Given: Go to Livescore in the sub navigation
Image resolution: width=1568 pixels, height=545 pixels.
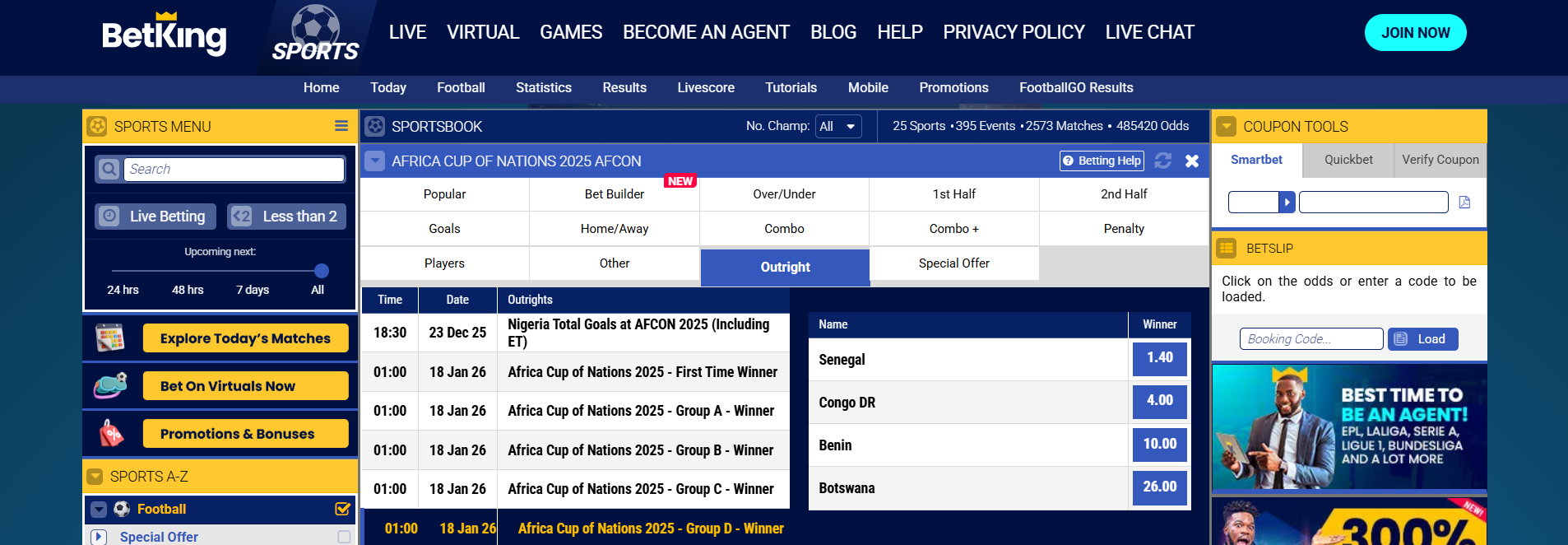Looking at the screenshot, I should [706, 87].
